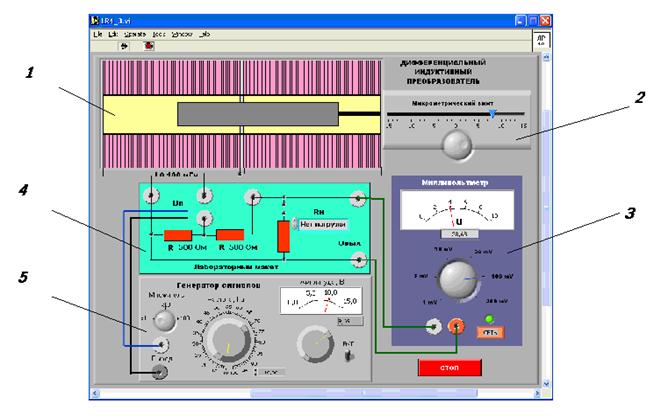Click the generator output terminal with blue wire
661x416 pixels.
(161, 345)
